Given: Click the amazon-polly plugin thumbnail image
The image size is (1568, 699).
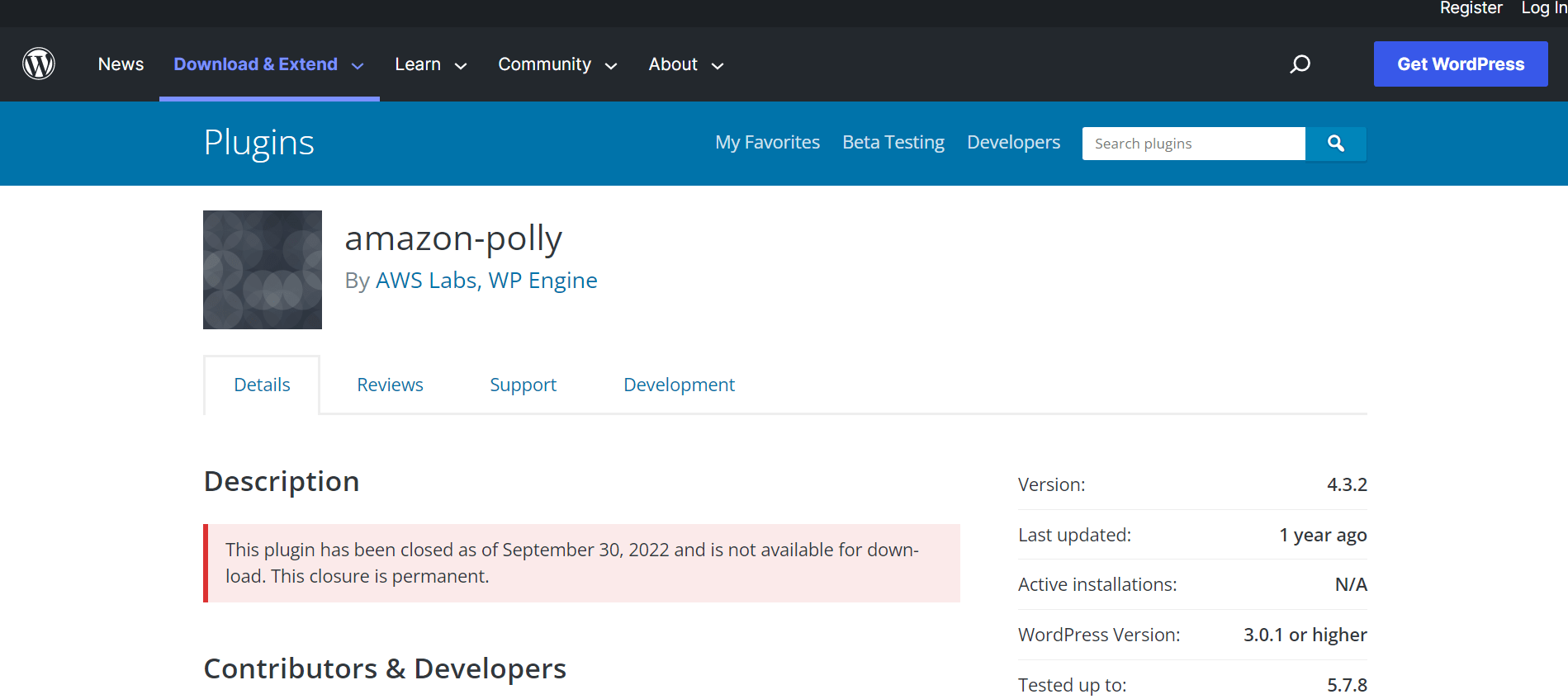Looking at the screenshot, I should [263, 270].
